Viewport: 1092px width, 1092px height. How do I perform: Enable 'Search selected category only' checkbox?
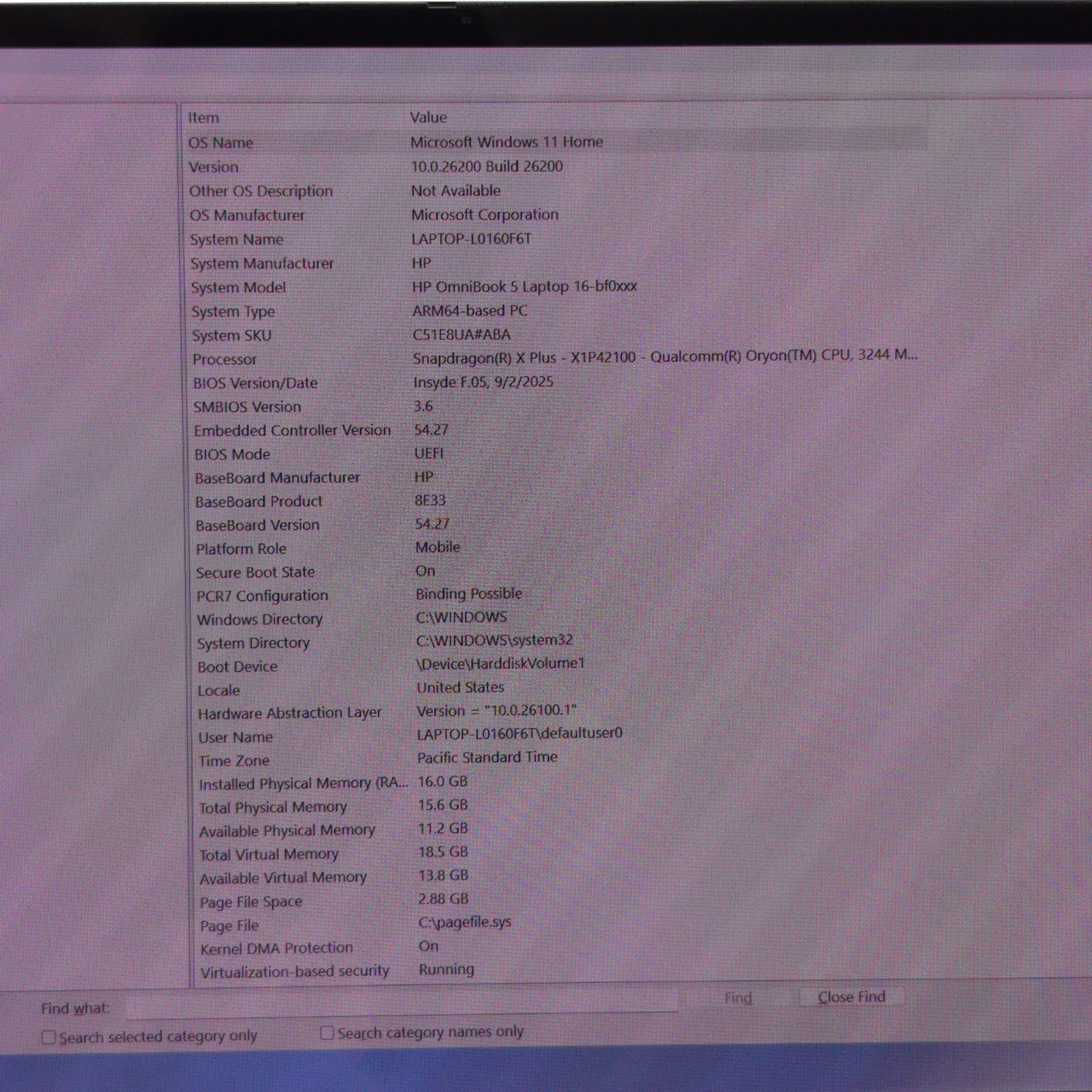(49, 1038)
